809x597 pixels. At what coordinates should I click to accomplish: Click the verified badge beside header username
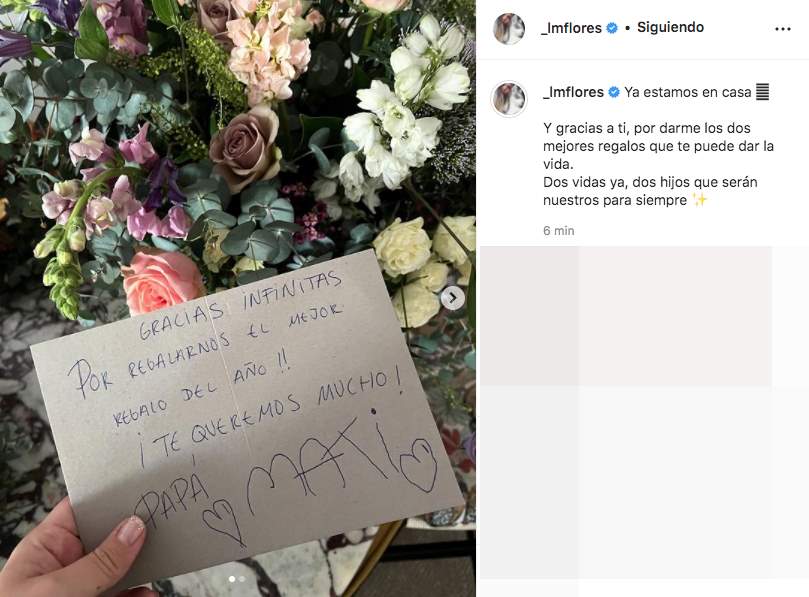coord(612,28)
